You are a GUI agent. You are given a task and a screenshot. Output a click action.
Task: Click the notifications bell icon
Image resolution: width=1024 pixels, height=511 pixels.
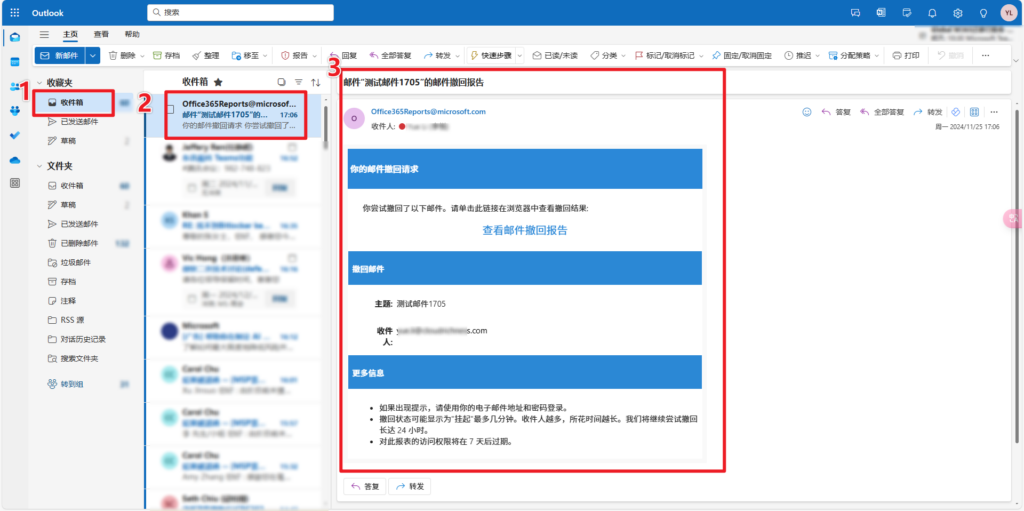[932, 13]
